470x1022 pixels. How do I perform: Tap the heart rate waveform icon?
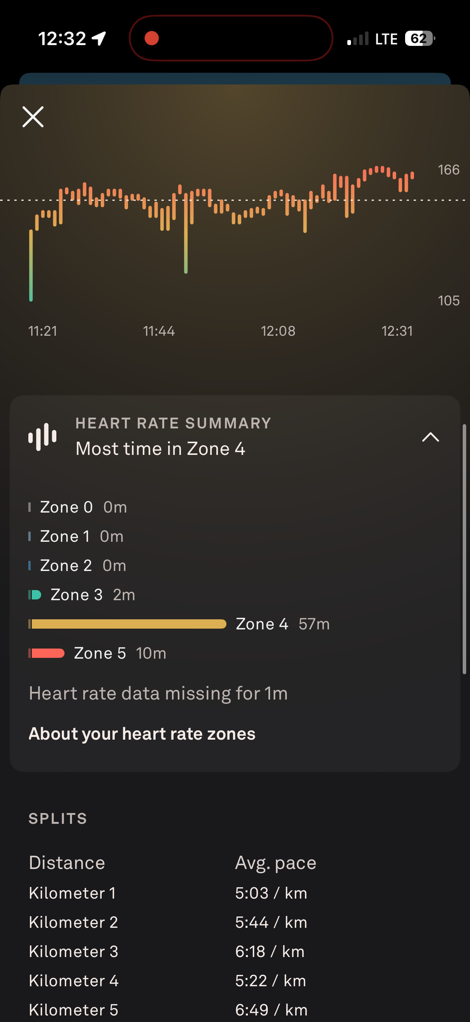point(42,437)
